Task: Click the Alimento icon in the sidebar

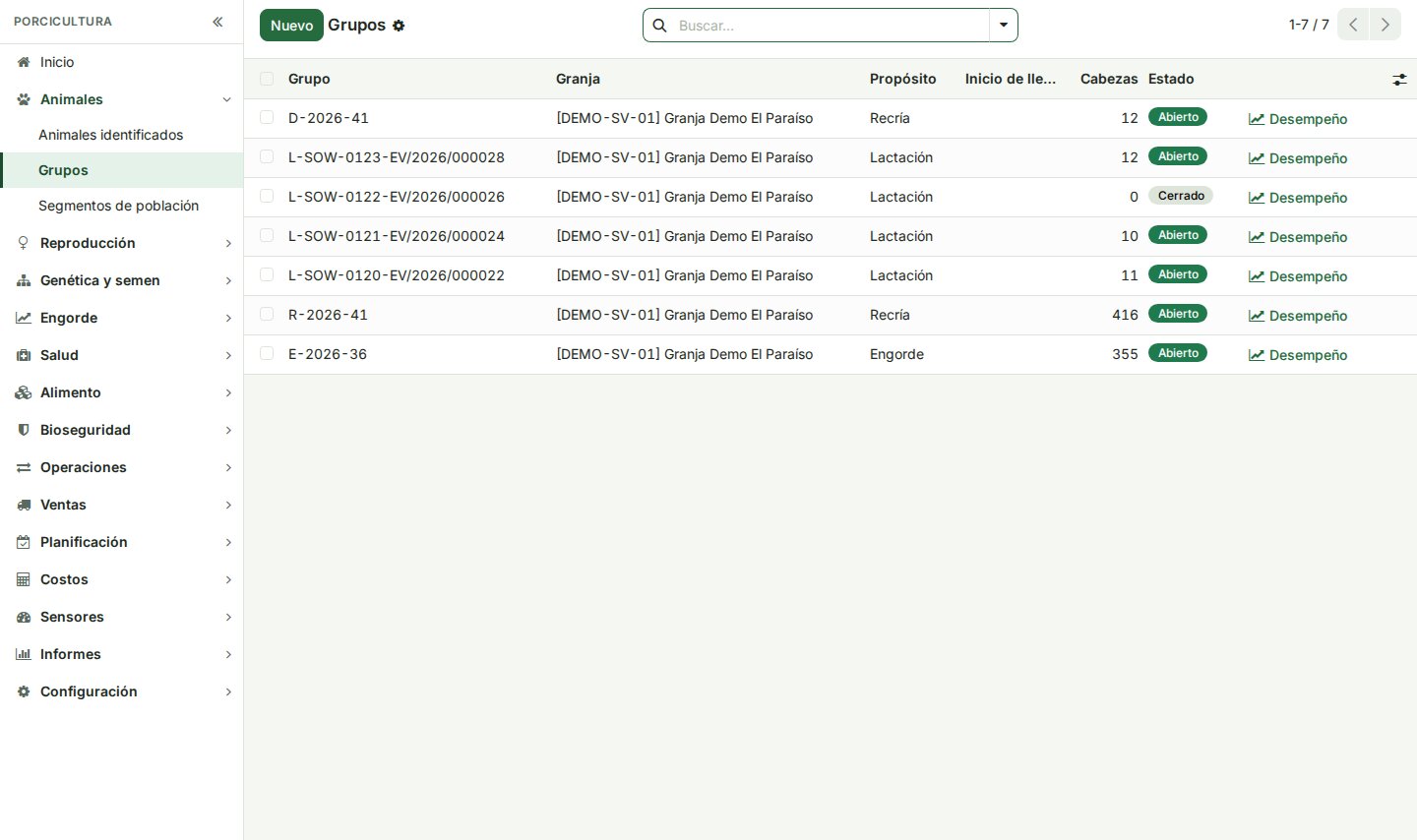Action: pyautogui.click(x=24, y=392)
